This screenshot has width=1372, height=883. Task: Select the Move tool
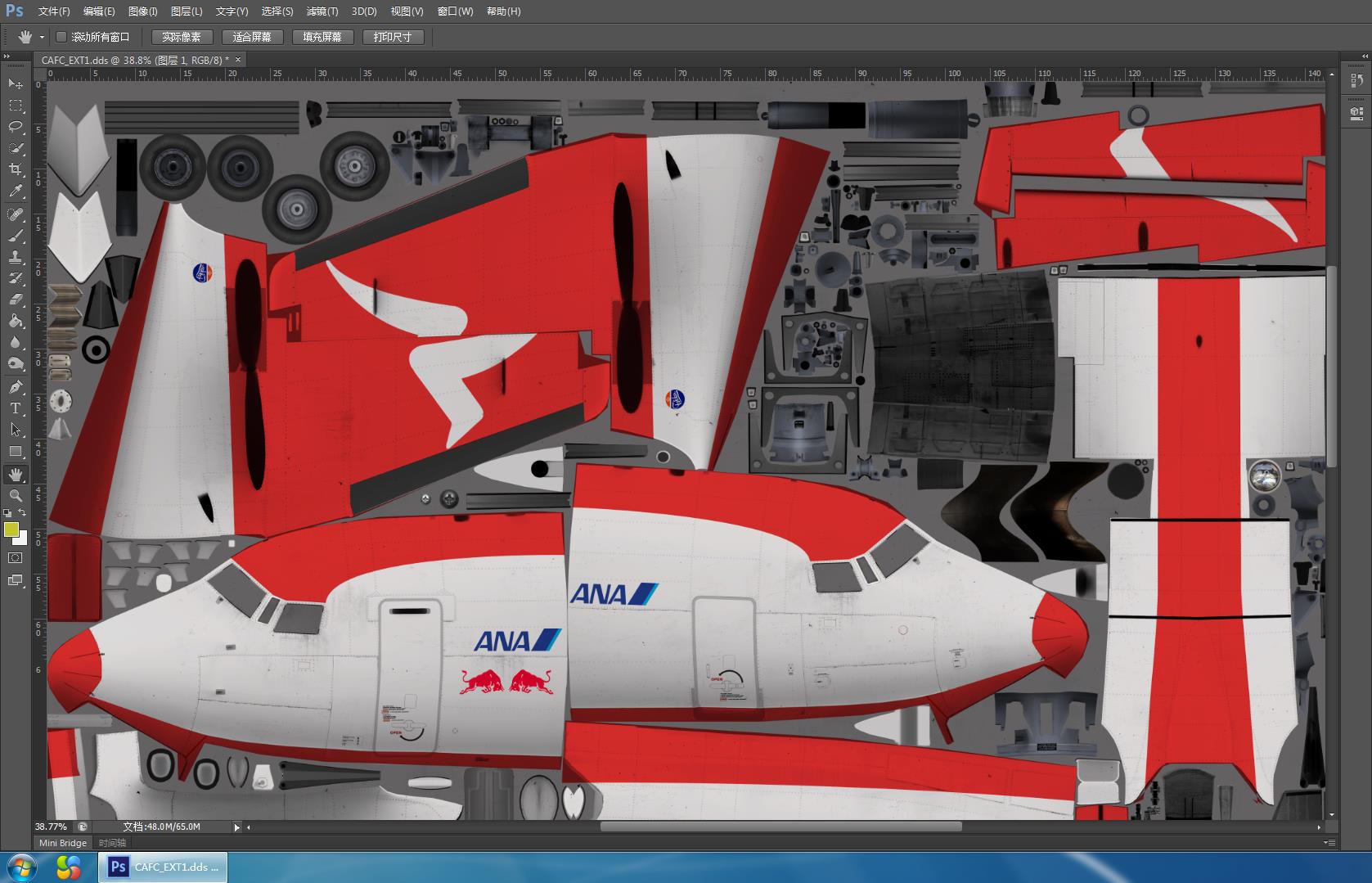tap(16, 84)
